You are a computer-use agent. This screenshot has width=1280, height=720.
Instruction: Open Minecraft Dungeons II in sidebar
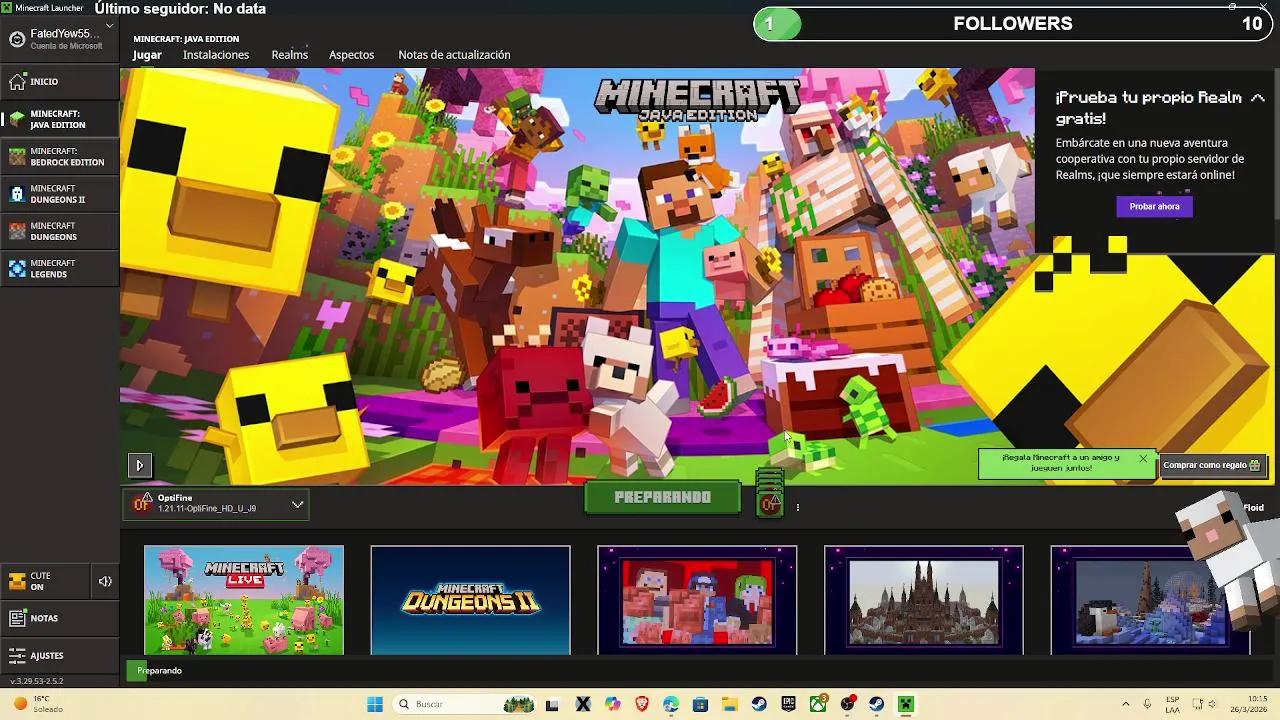[x=60, y=194]
